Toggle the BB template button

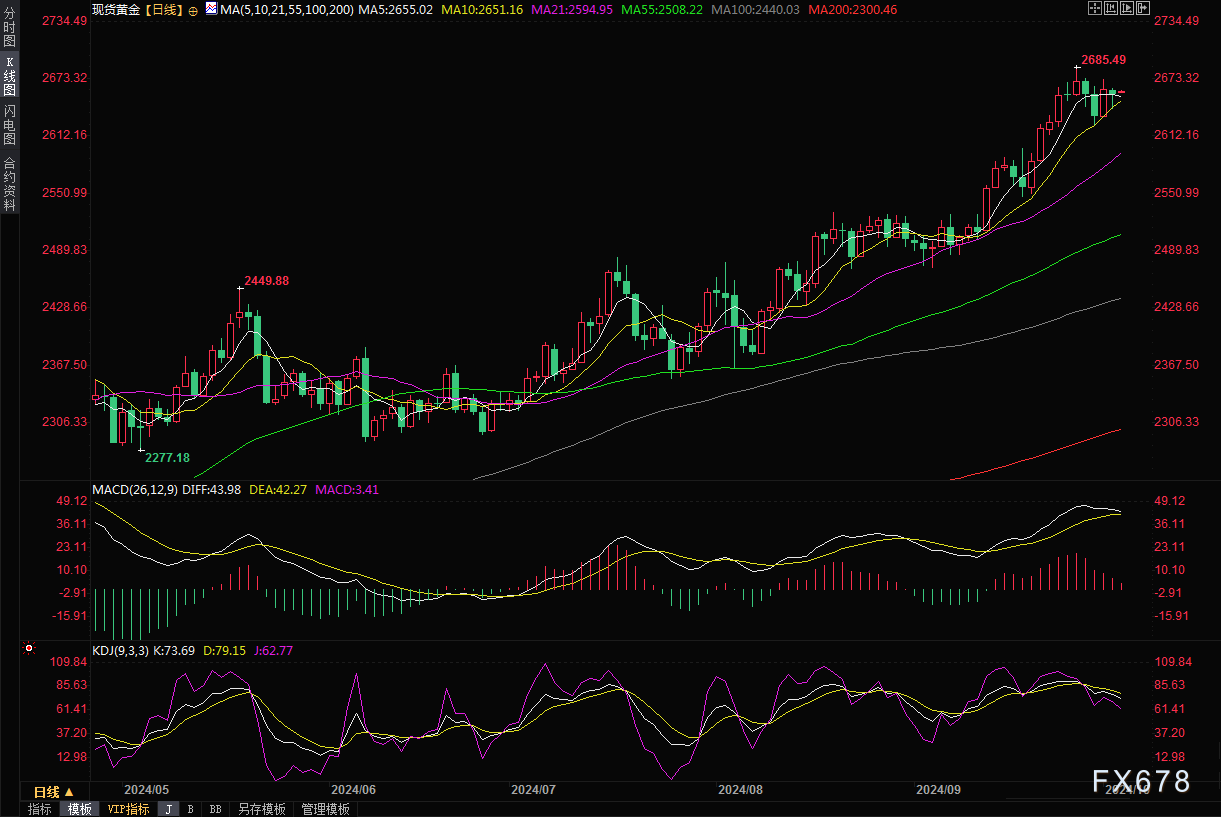click(215, 809)
